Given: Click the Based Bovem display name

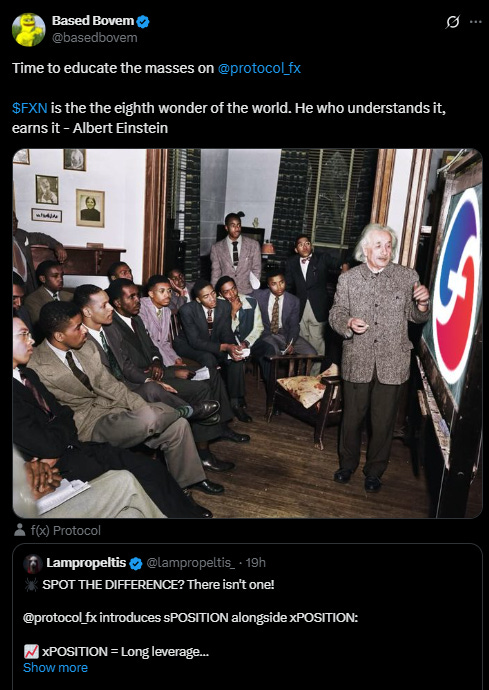Looking at the screenshot, I should (93, 21).
